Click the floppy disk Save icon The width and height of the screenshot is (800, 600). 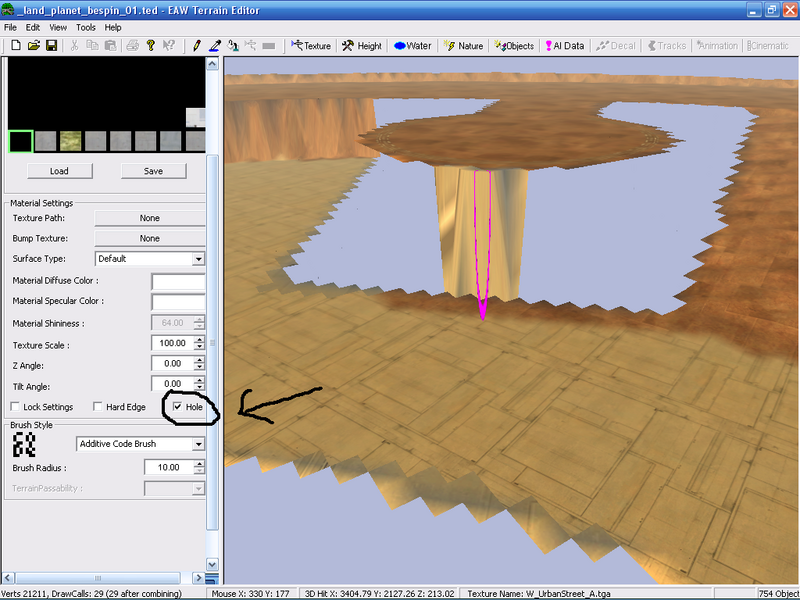52,45
